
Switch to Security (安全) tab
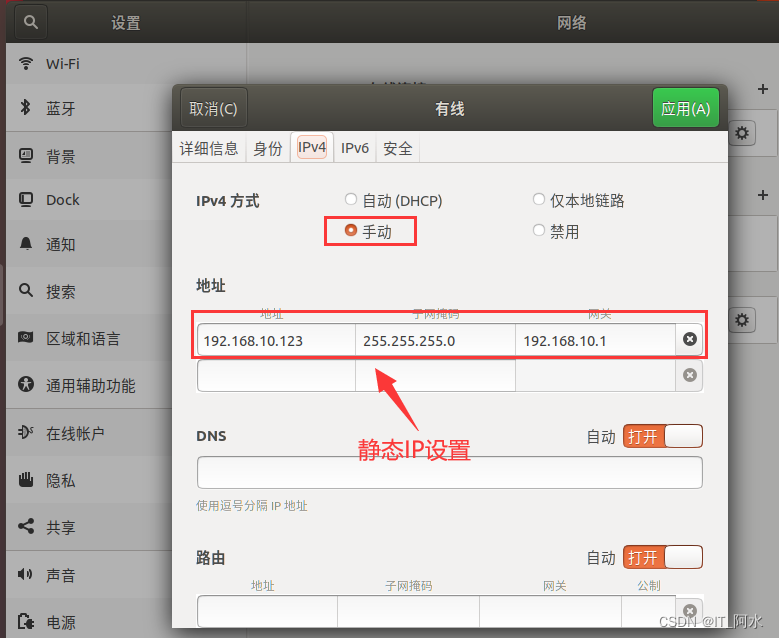point(398,148)
